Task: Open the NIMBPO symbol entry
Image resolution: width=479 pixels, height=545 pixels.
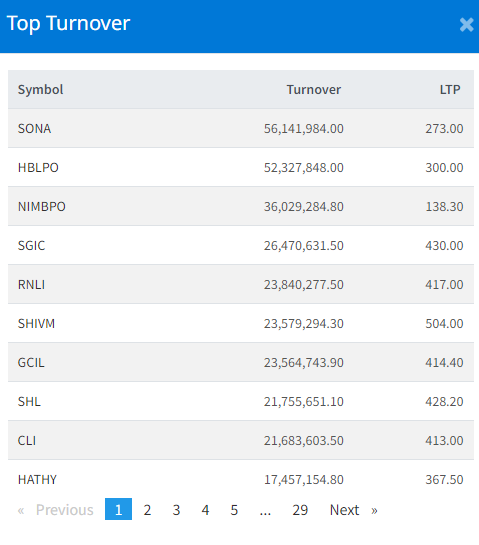Action: tap(42, 206)
